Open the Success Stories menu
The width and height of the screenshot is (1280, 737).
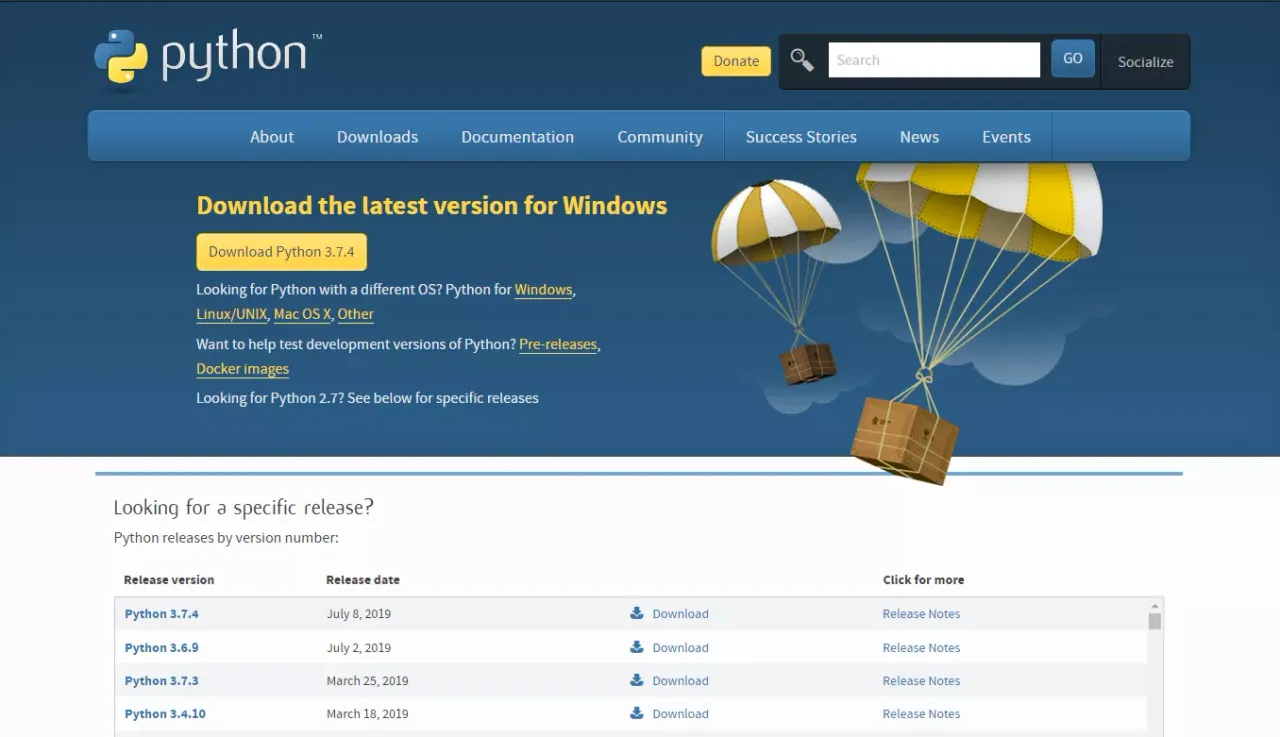click(x=801, y=137)
